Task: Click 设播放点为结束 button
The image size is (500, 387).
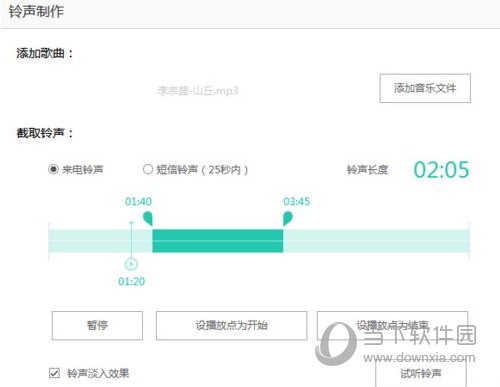Action: 392,325
